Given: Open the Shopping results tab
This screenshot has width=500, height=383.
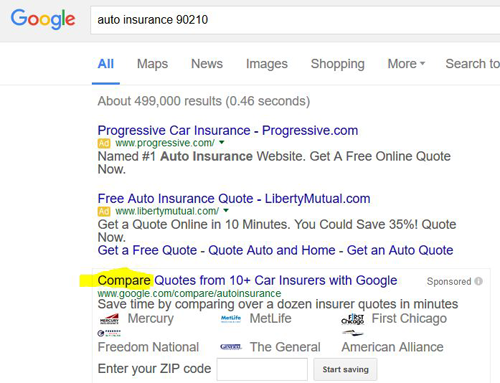Looking at the screenshot, I should [338, 64].
